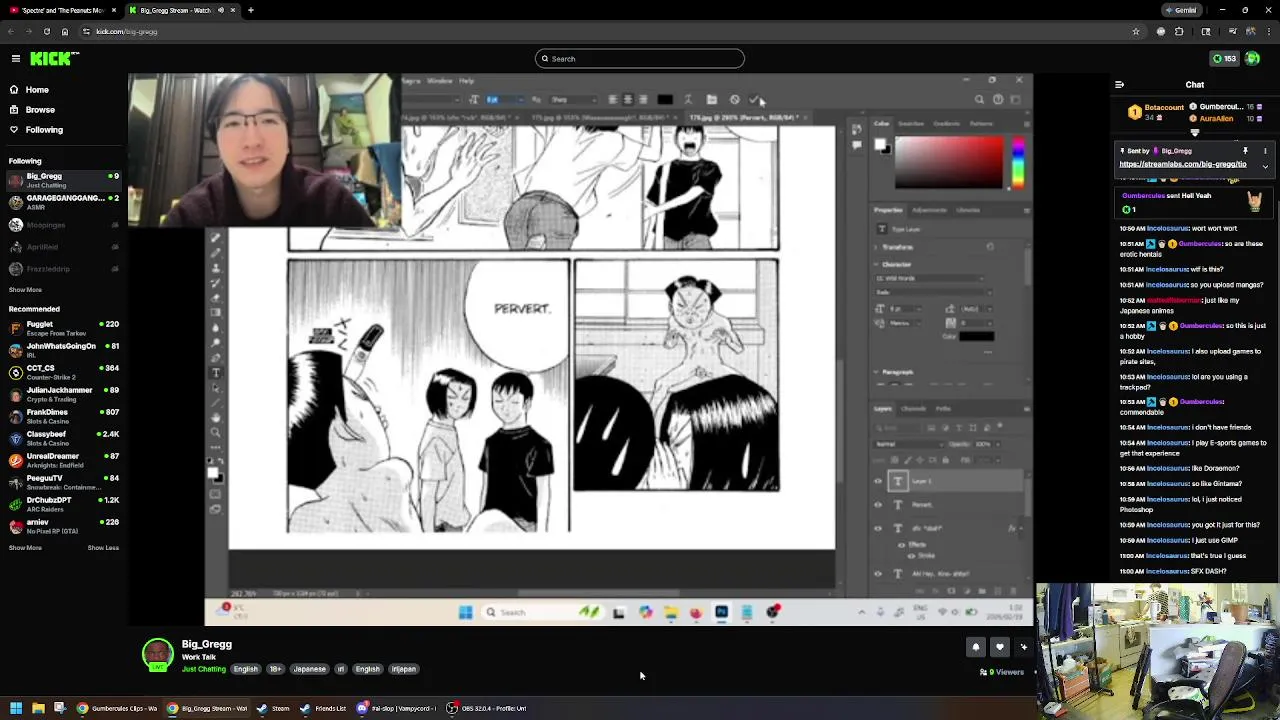Open Following in Kick sidebar
The width and height of the screenshot is (1280, 720).
coord(44,130)
